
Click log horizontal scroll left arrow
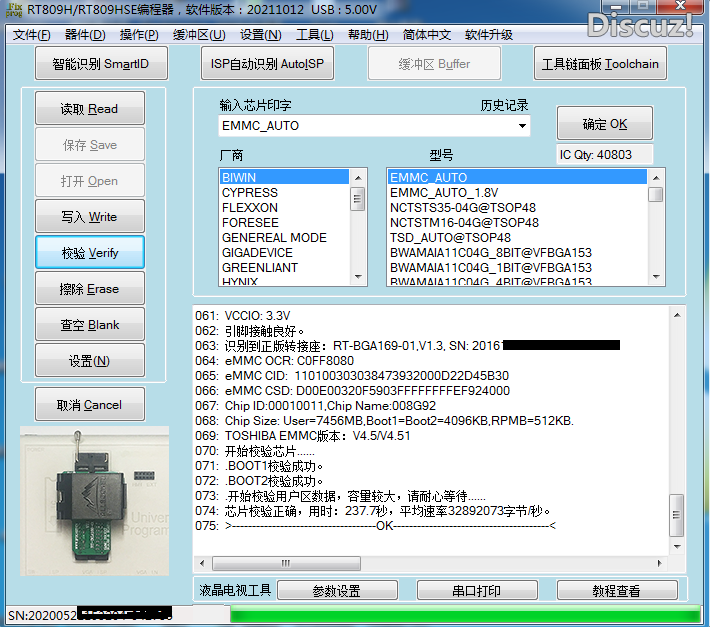(202, 563)
